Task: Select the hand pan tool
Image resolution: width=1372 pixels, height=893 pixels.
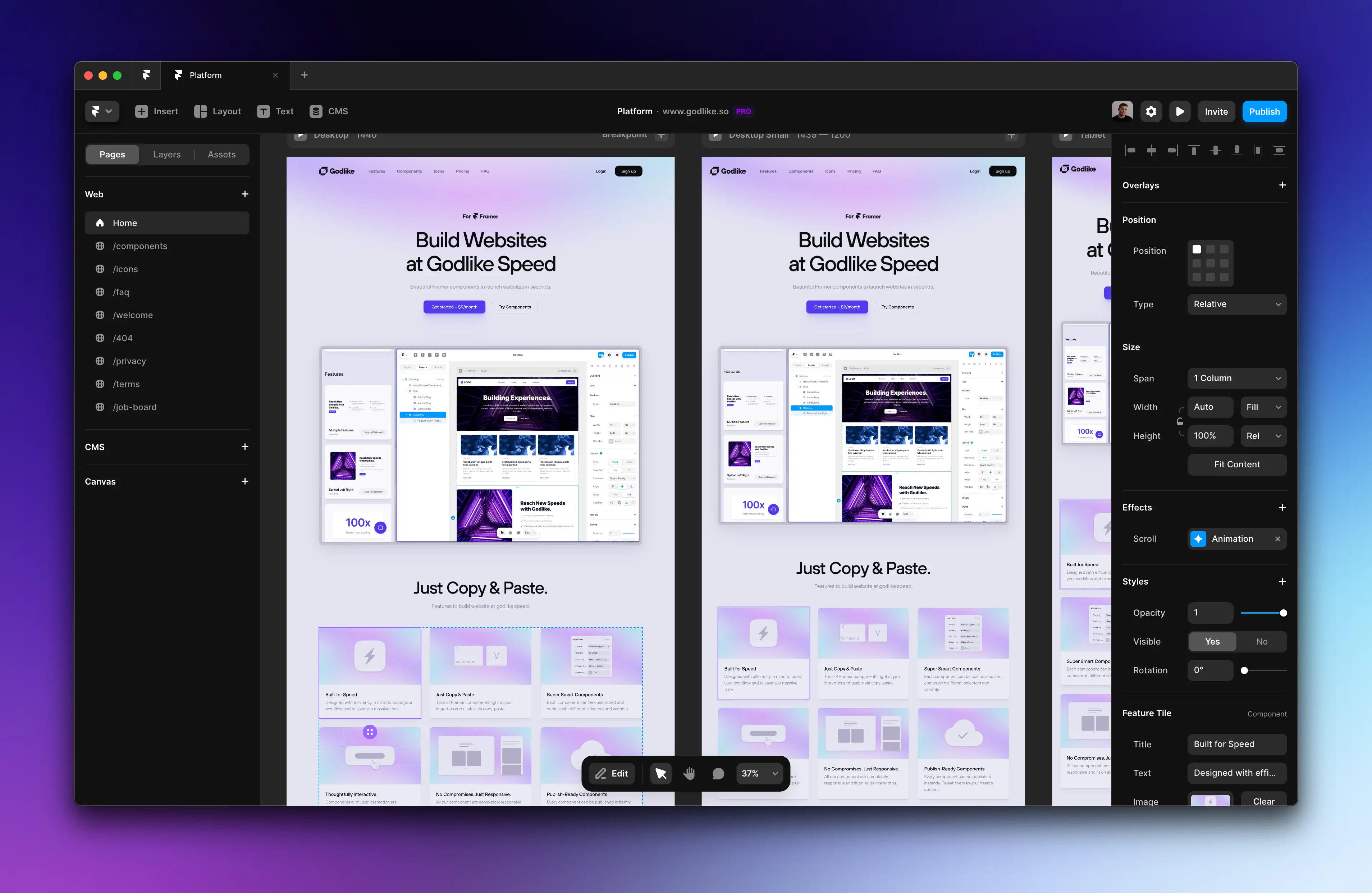Action: click(689, 774)
